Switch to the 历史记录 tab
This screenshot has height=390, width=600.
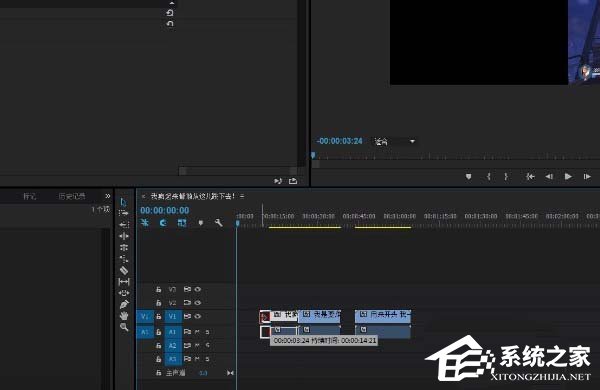(72, 196)
